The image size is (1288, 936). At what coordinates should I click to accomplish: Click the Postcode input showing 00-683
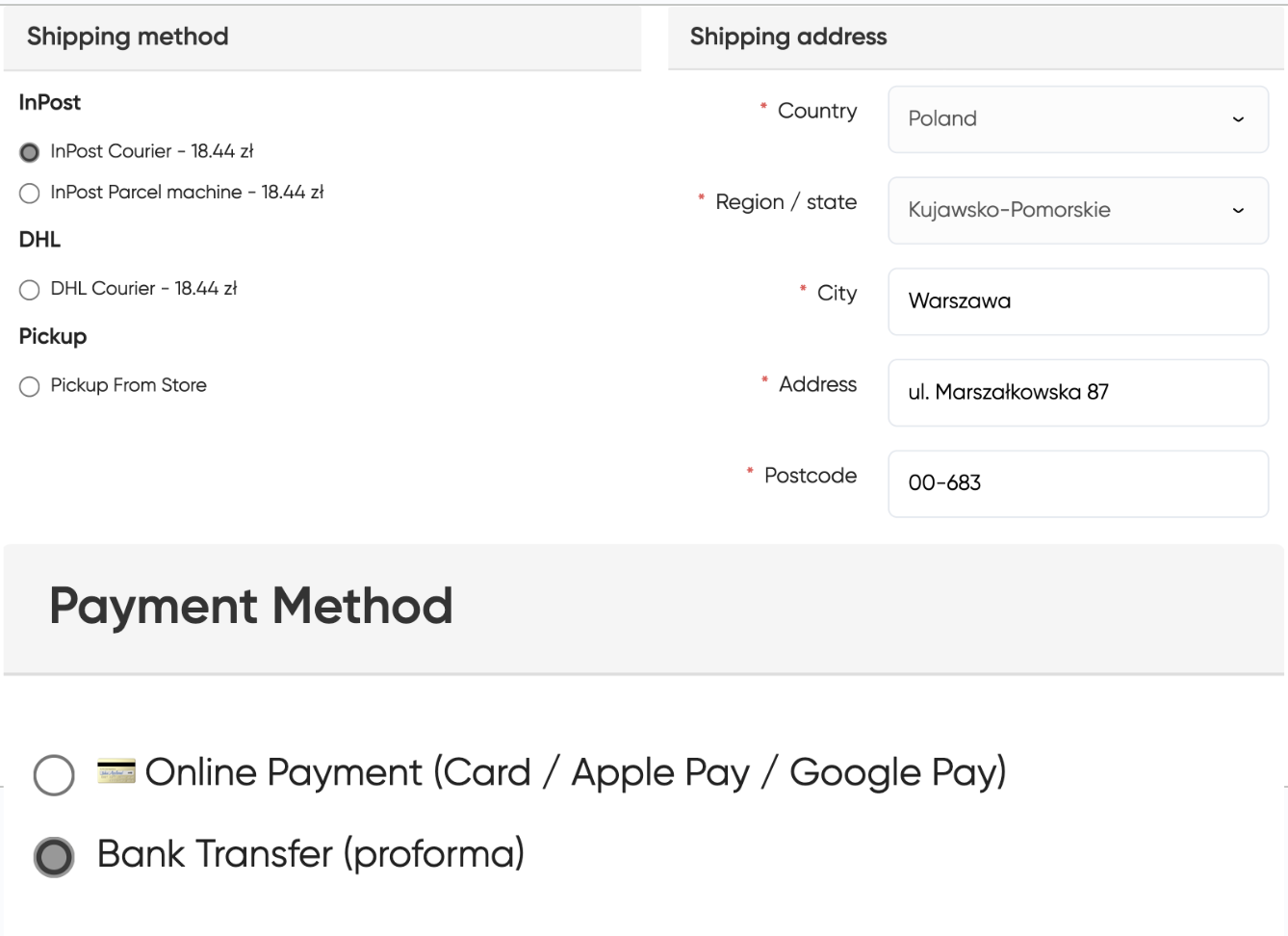click(x=1077, y=483)
